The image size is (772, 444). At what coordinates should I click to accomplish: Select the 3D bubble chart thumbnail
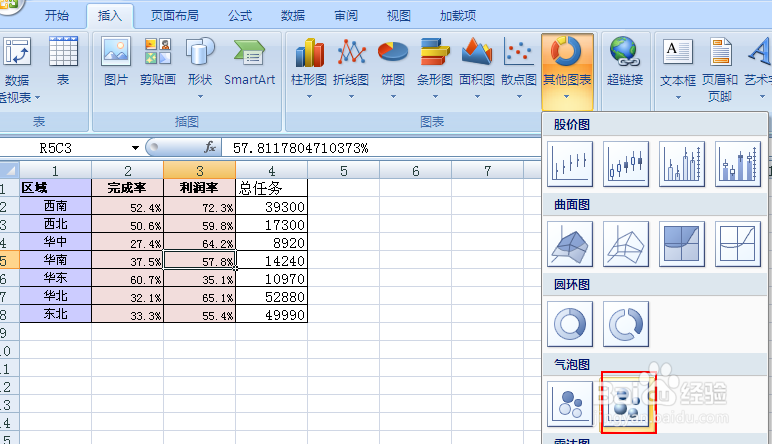coord(626,402)
